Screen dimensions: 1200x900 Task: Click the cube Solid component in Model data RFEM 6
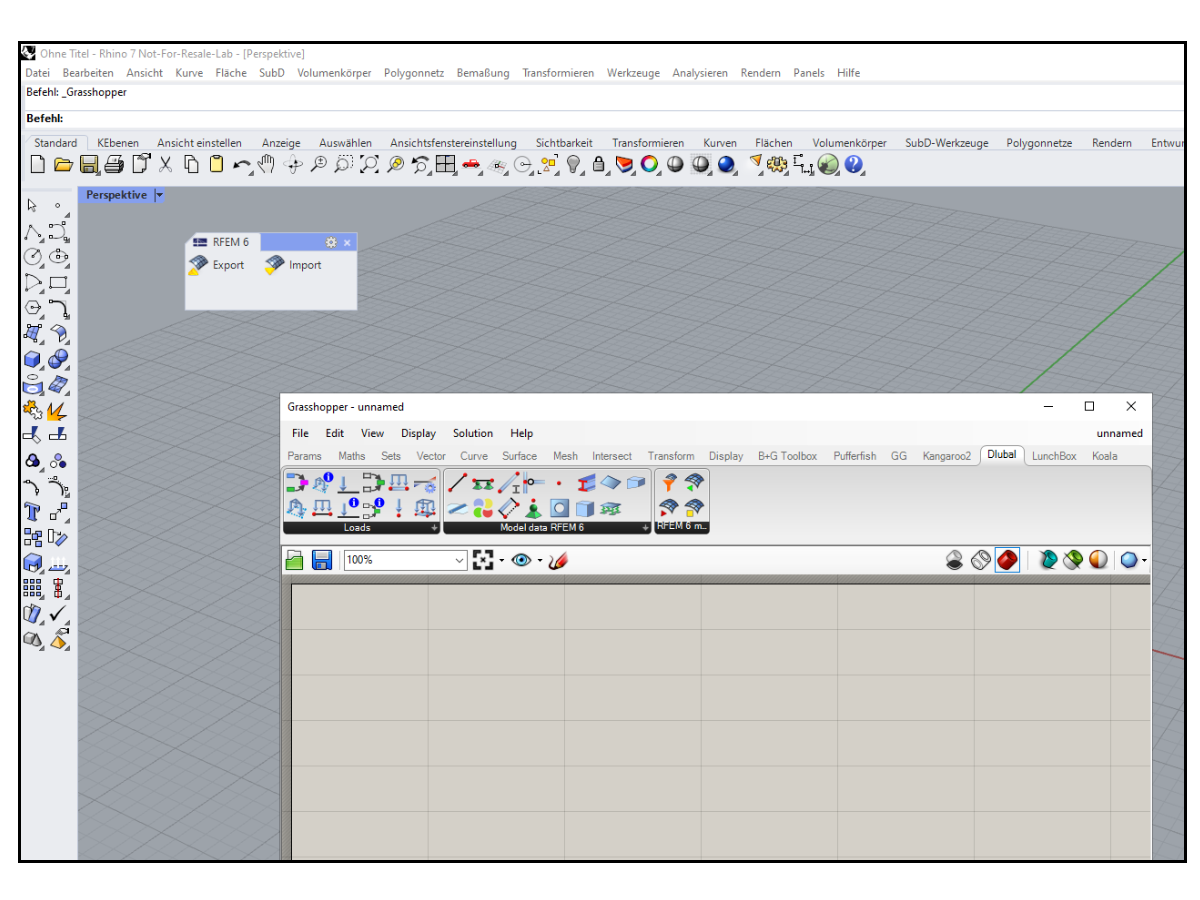583,508
